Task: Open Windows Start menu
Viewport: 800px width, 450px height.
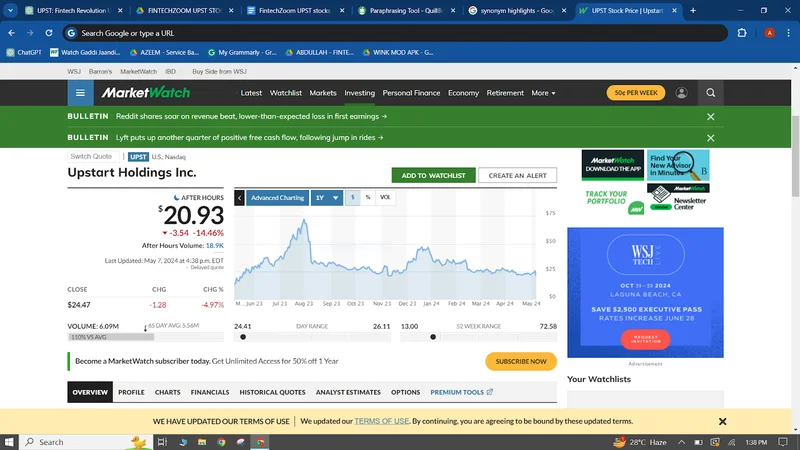Action: click(x=9, y=442)
